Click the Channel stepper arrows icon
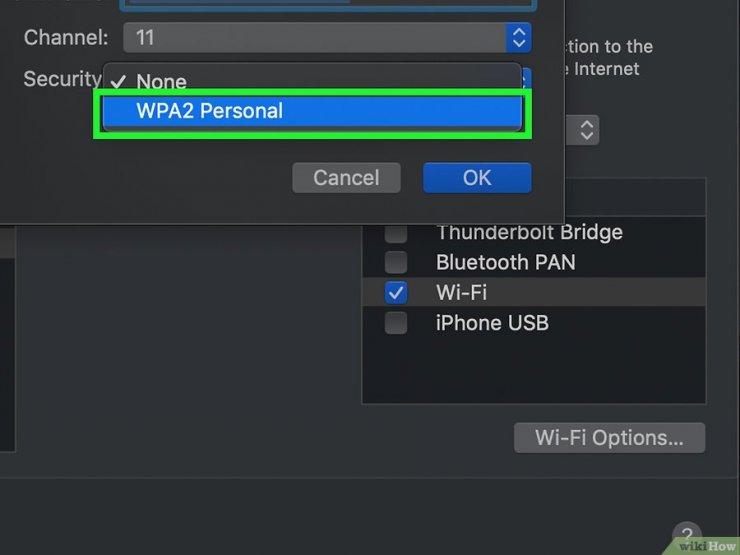 (x=519, y=38)
